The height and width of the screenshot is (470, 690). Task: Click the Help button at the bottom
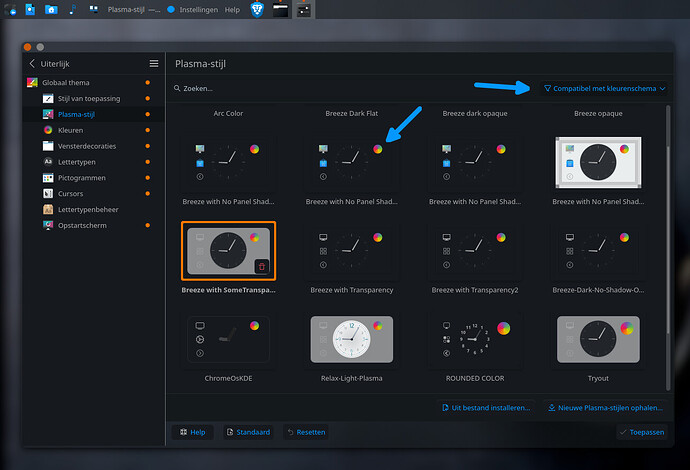tap(192, 432)
